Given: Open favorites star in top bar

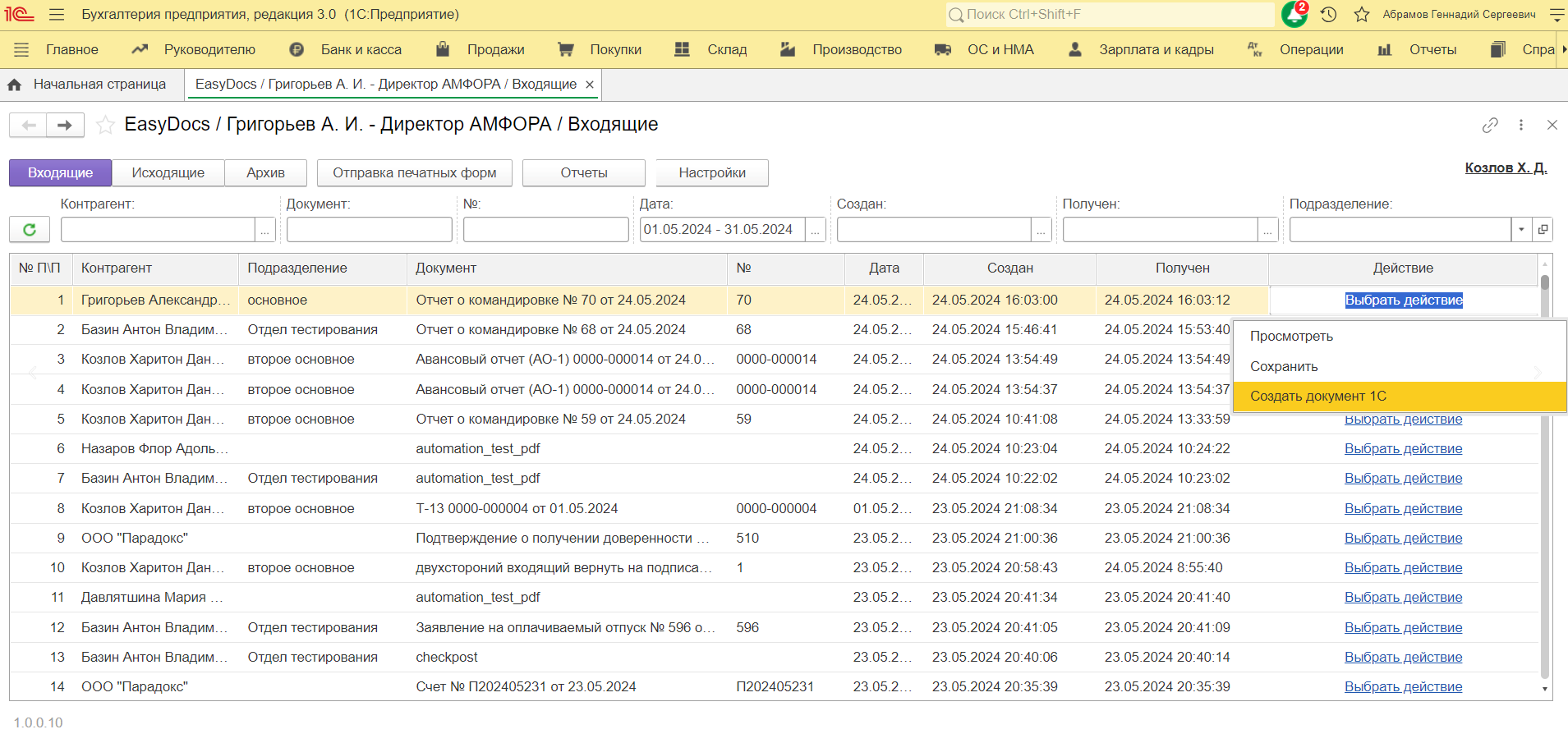Looking at the screenshot, I should pos(1361,15).
